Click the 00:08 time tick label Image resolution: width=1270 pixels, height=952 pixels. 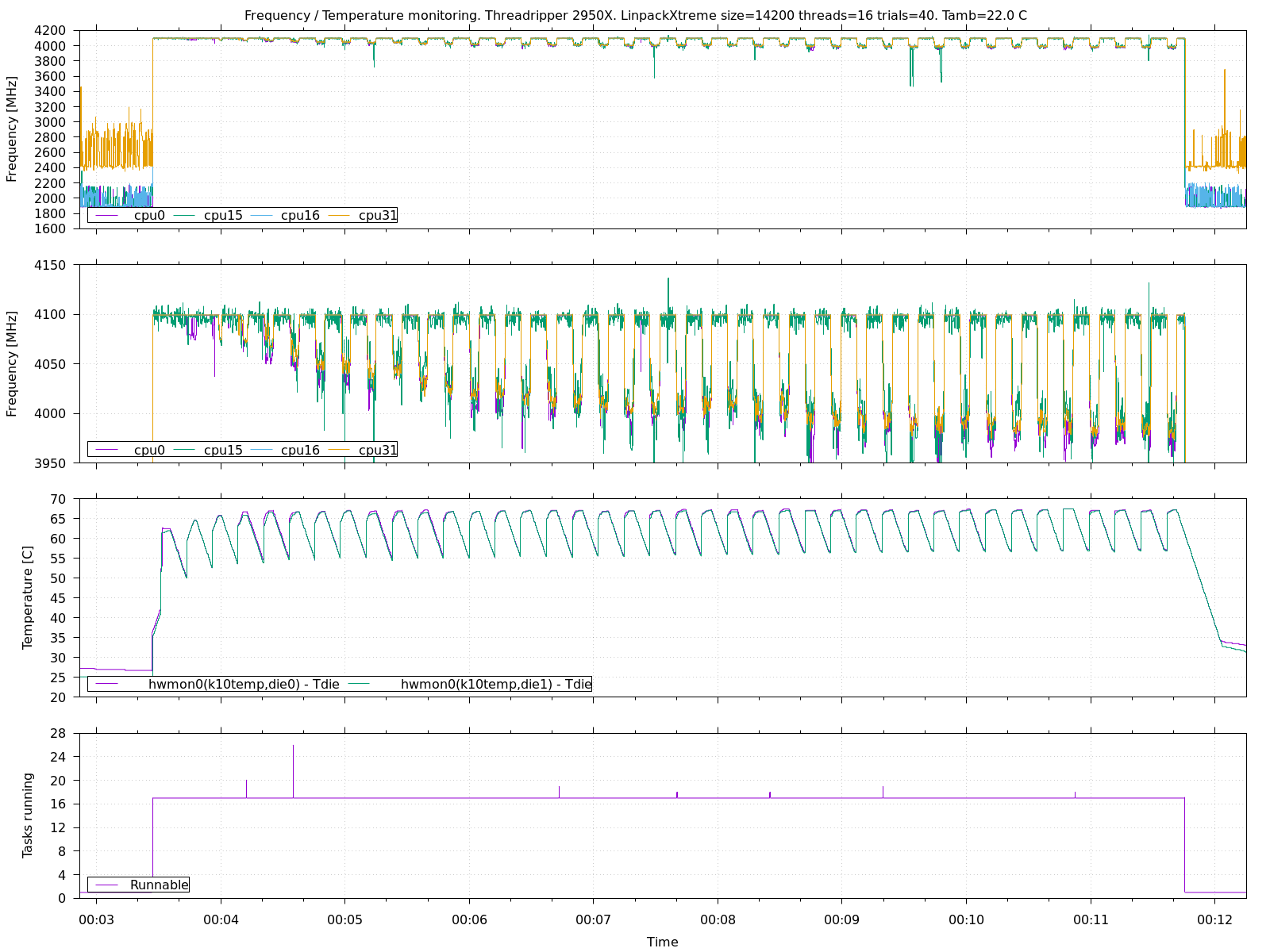point(718,919)
